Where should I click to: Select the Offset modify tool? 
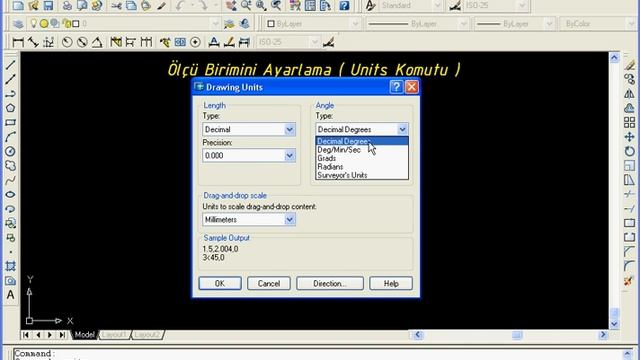click(x=629, y=108)
